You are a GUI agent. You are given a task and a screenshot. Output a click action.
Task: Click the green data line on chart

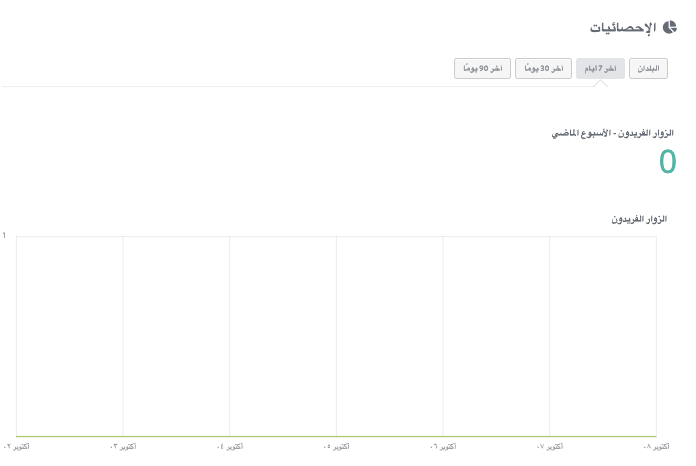pyautogui.click(x=336, y=436)
